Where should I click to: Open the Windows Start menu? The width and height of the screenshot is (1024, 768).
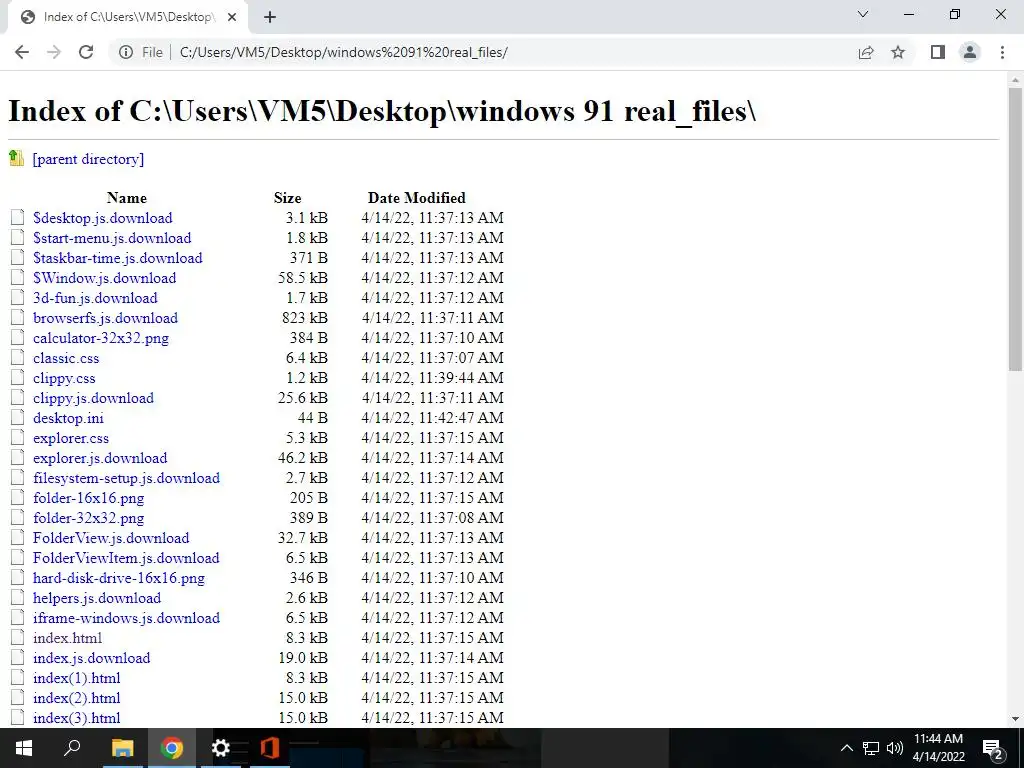[24, 748]
